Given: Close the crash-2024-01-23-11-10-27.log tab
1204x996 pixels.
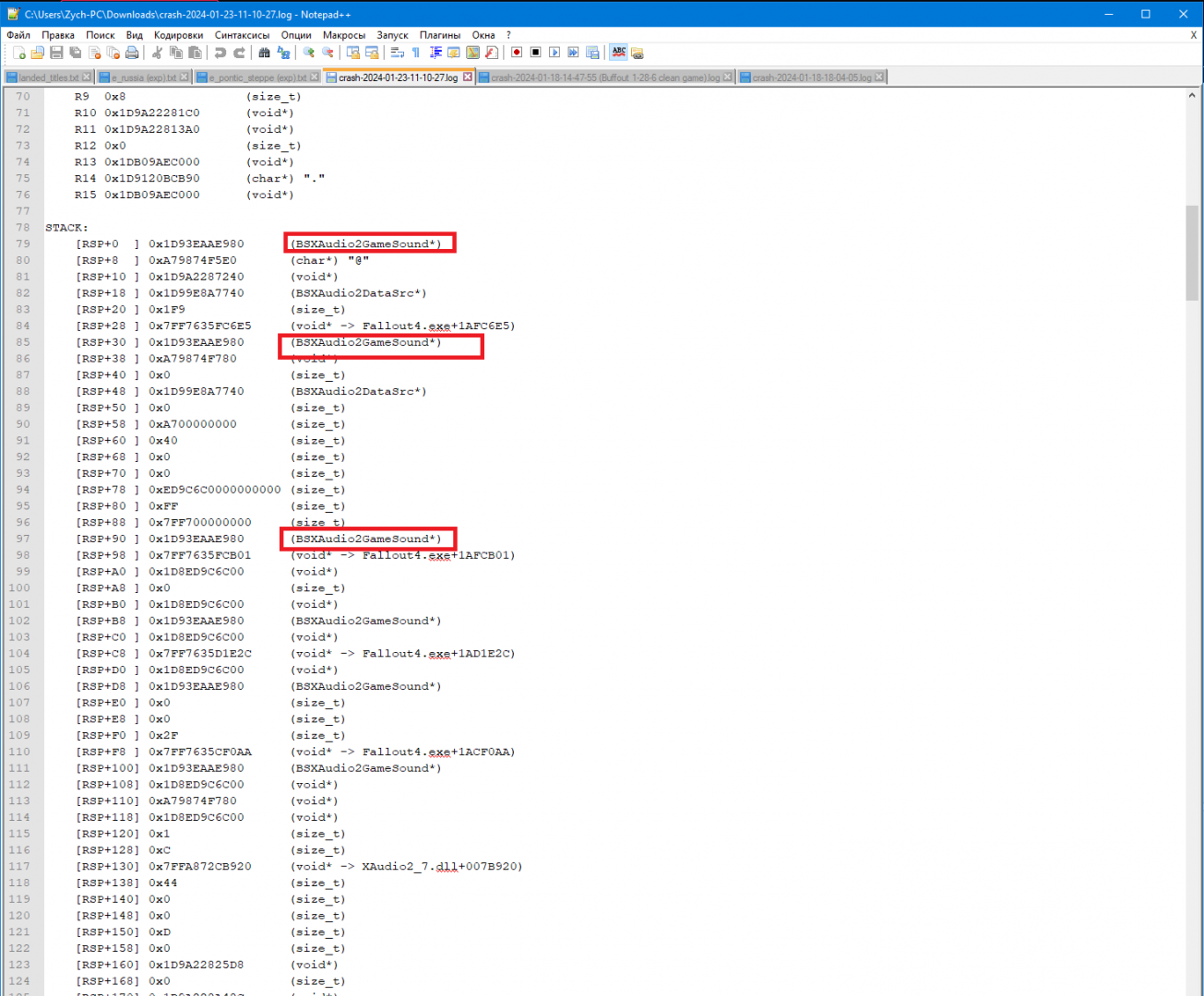Looking at the screenshot, I should 468,77.
